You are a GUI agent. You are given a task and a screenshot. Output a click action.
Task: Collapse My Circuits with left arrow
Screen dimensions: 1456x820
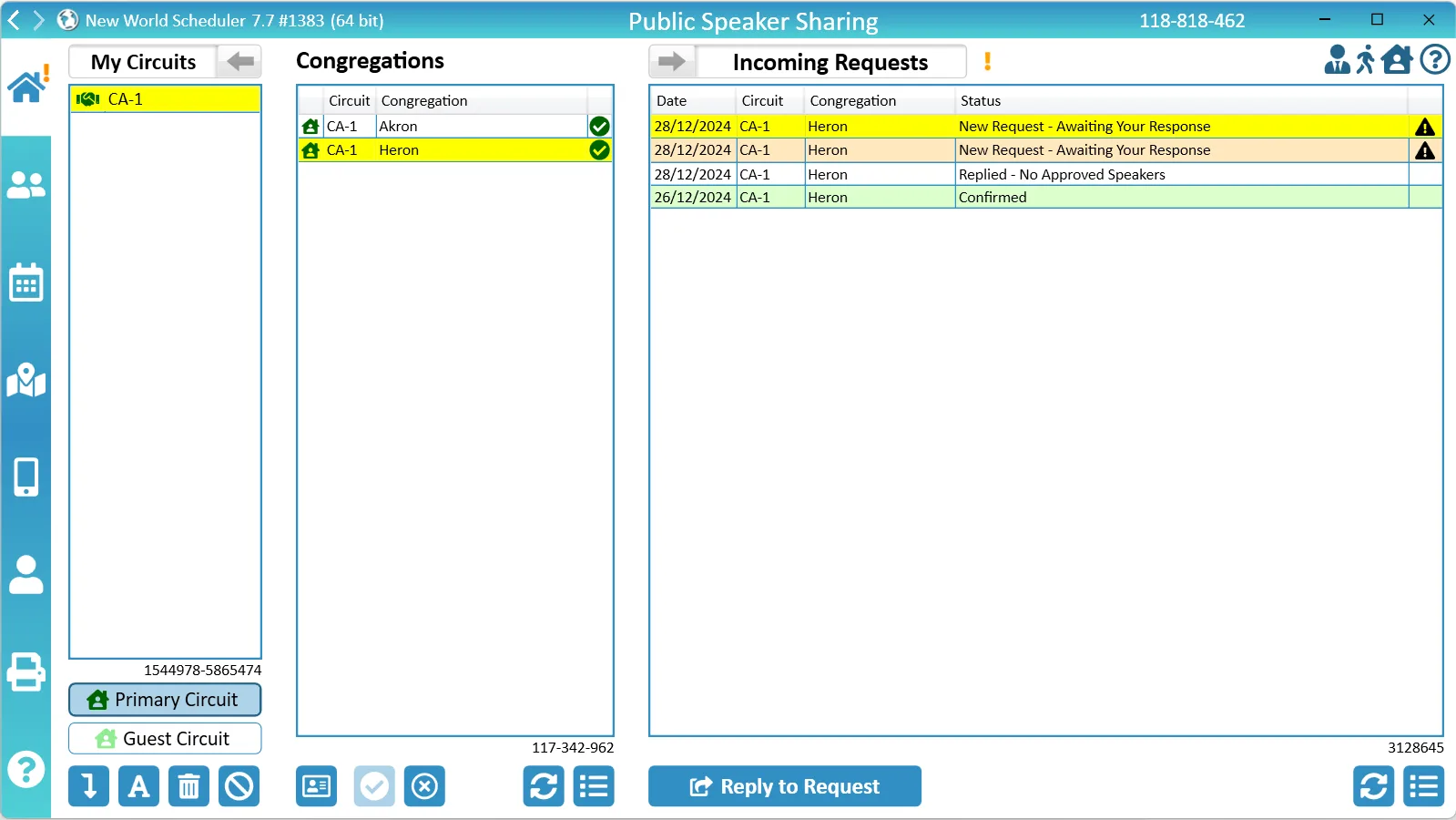tap(240, 62)
